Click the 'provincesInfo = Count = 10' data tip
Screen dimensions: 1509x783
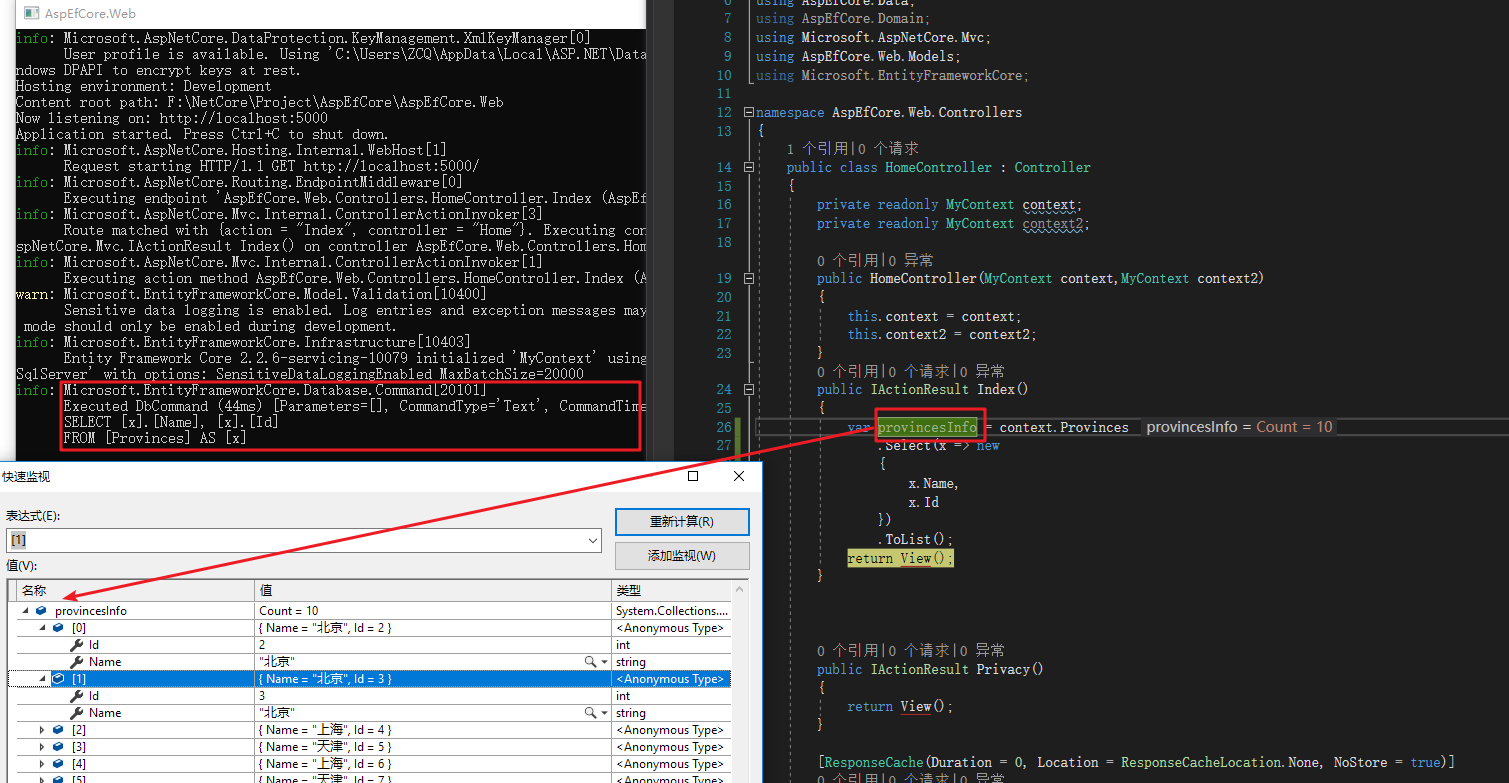pos(1239,427)
